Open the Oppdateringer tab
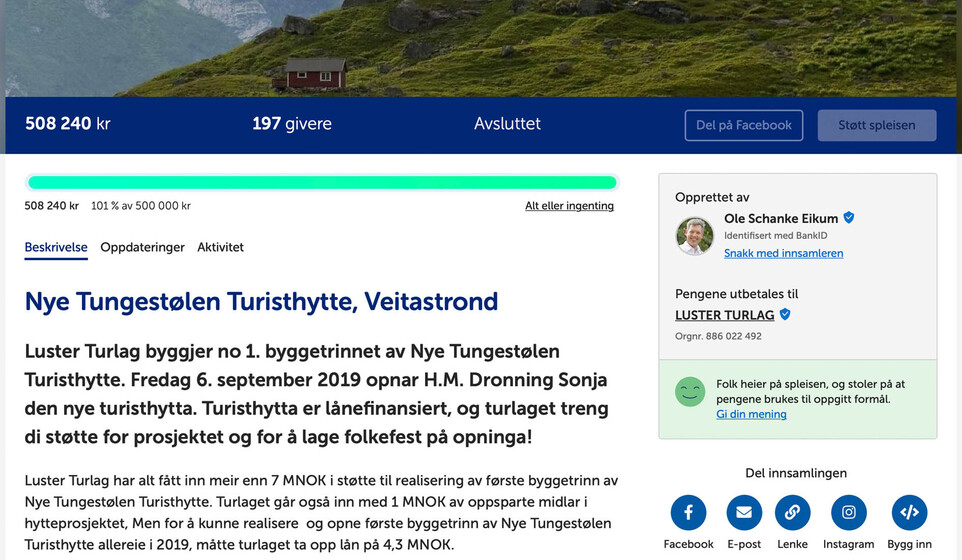 142,247
